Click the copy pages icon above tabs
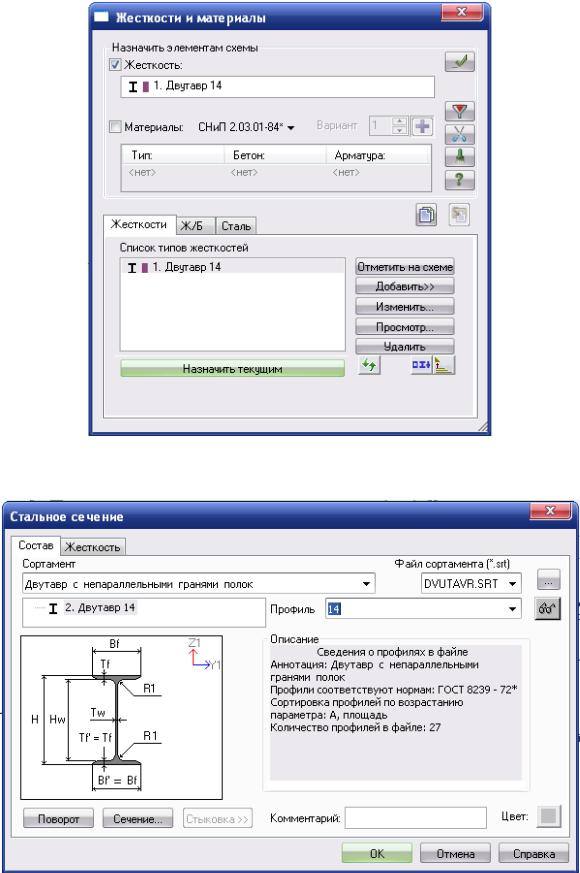The height and width of the screenshot is (873, 580). [x=426, y=214]
